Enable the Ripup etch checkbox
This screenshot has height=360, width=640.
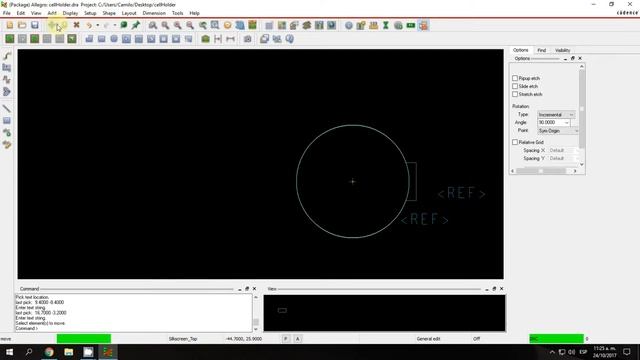[x=515, y=78]
